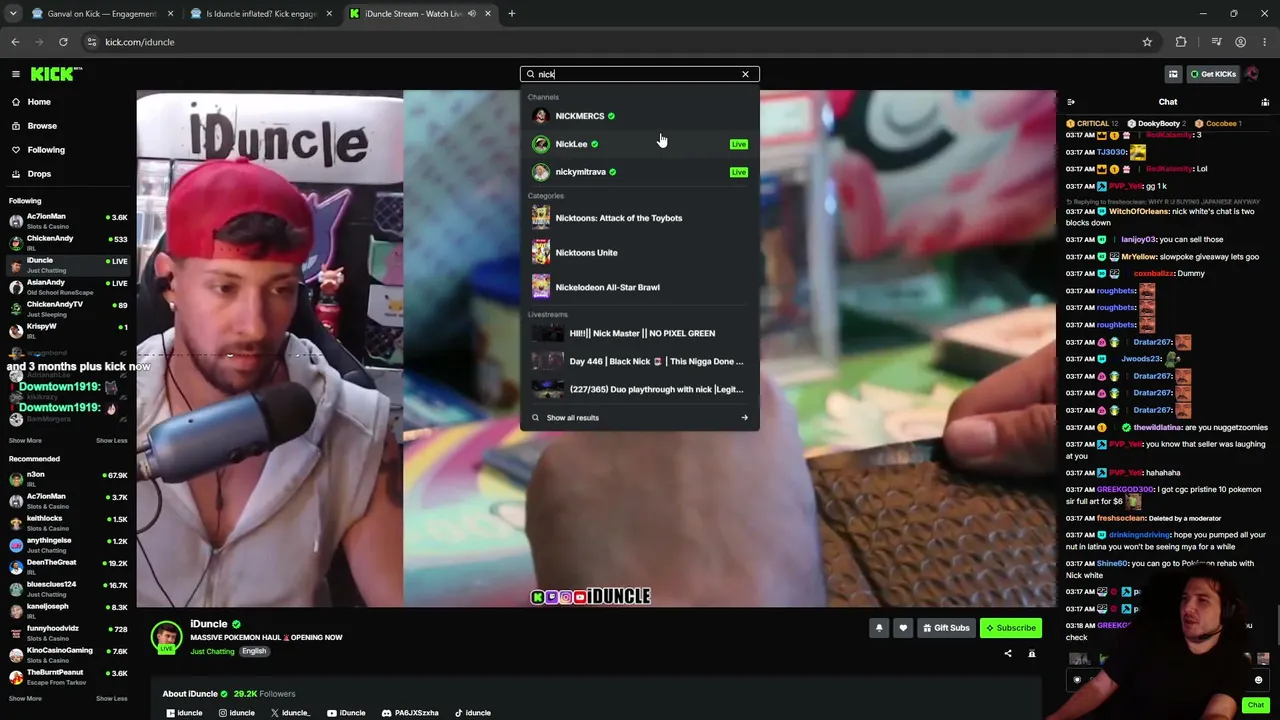Open TheBurntPeanut in the Recommended list
The width and height of the screenshot is (1280, 720).
[x=68, y=677]
